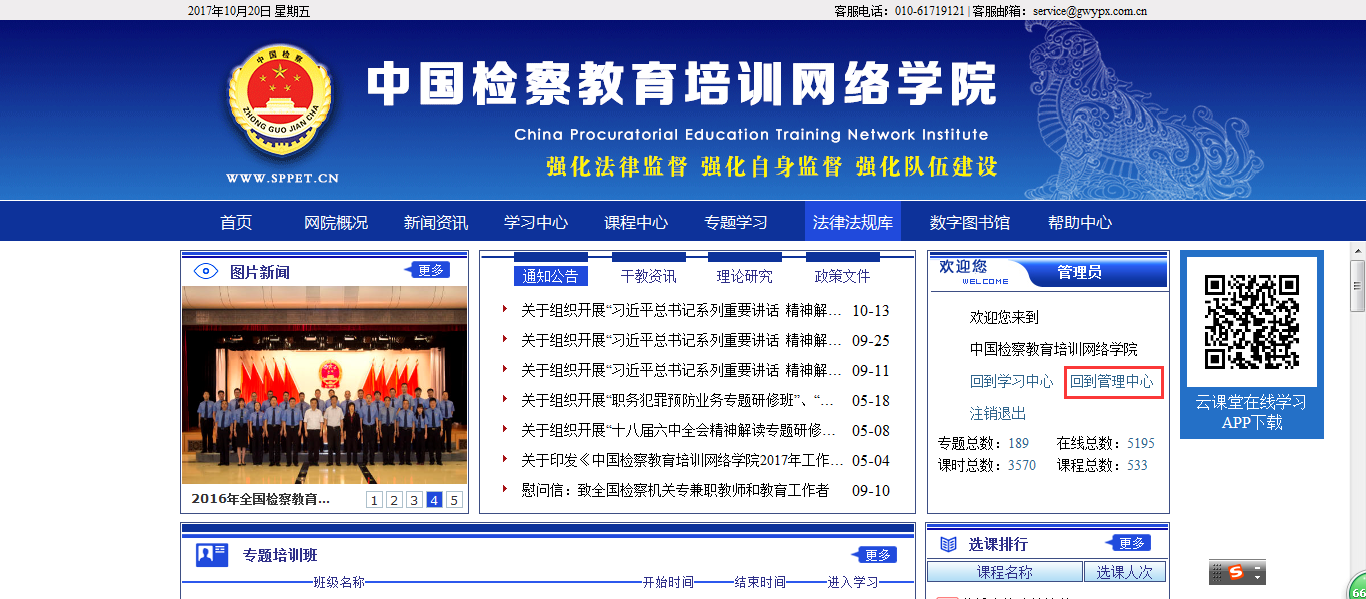The height and width of the screenshot is (599, 1366).
Task: Click the 课时总数 value 3570
Action: coord(1022,465)
